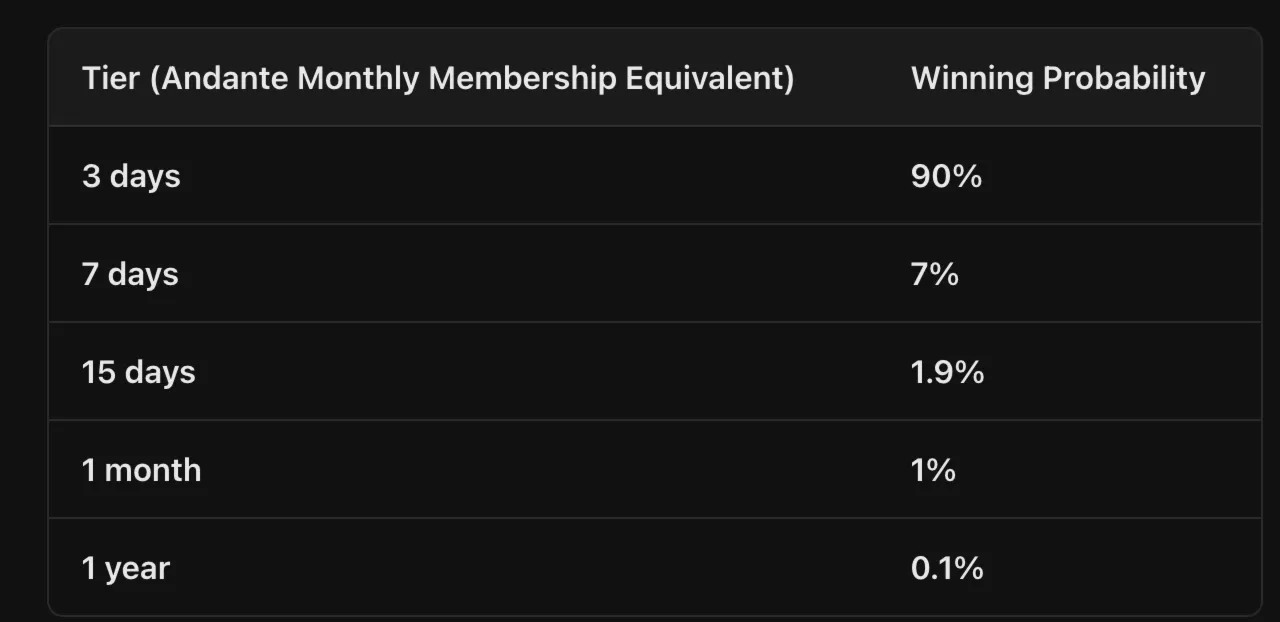1280x622 pixels.
Task: Click the word month in table
Action: [x=153, y=470]
